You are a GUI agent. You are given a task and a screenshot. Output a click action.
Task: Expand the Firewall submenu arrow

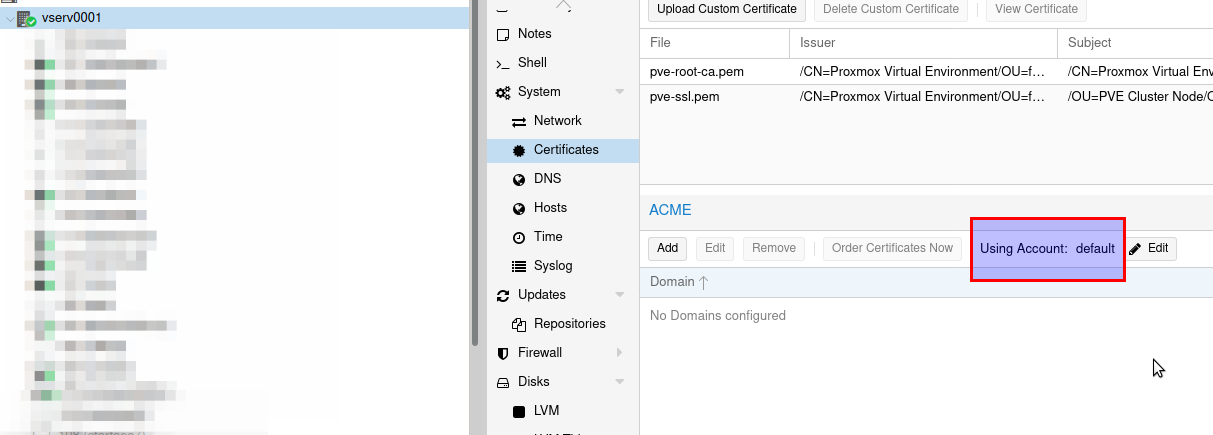pyautogui.click(x=620, y=353)
